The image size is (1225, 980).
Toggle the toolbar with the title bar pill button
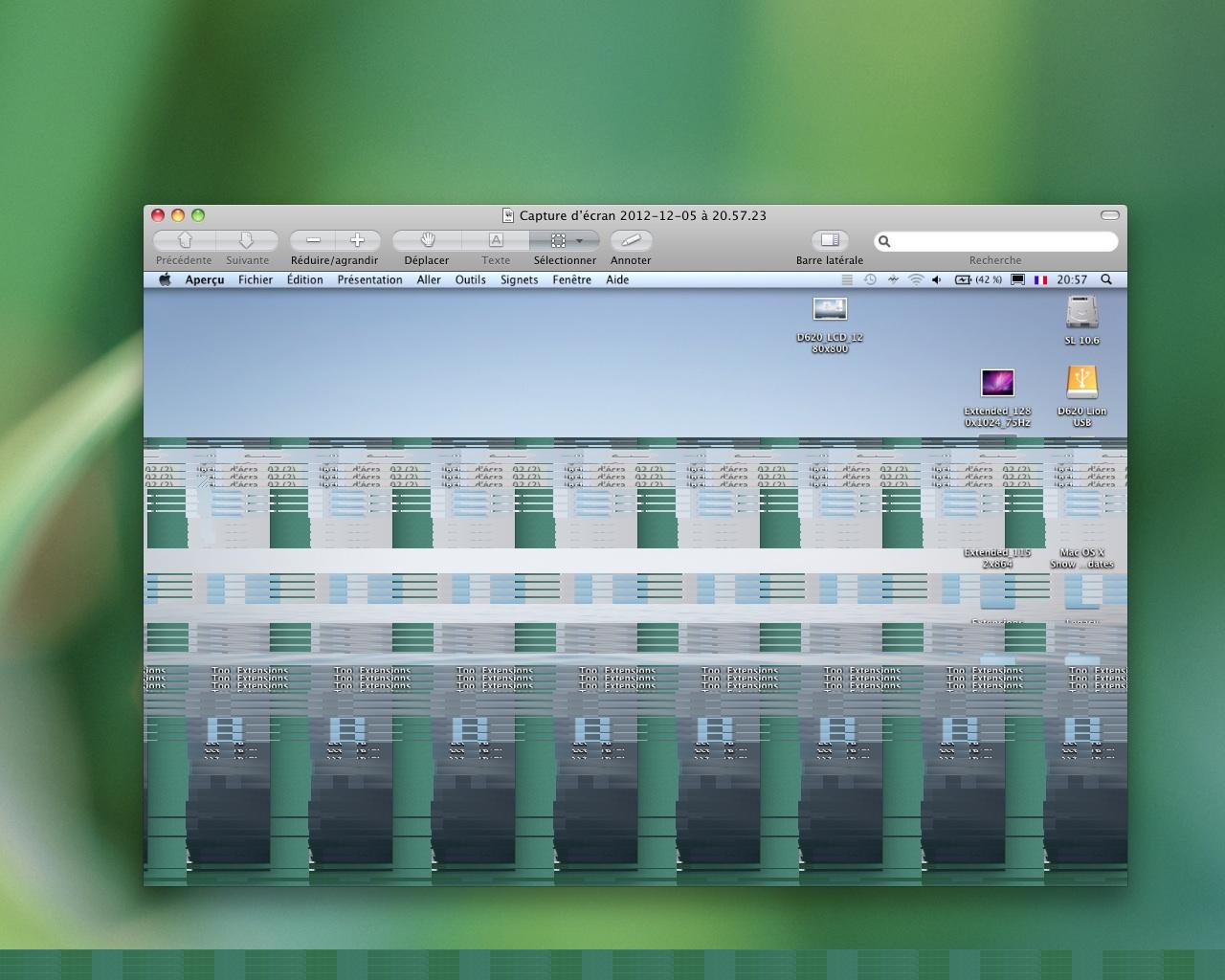(1109, 215)
